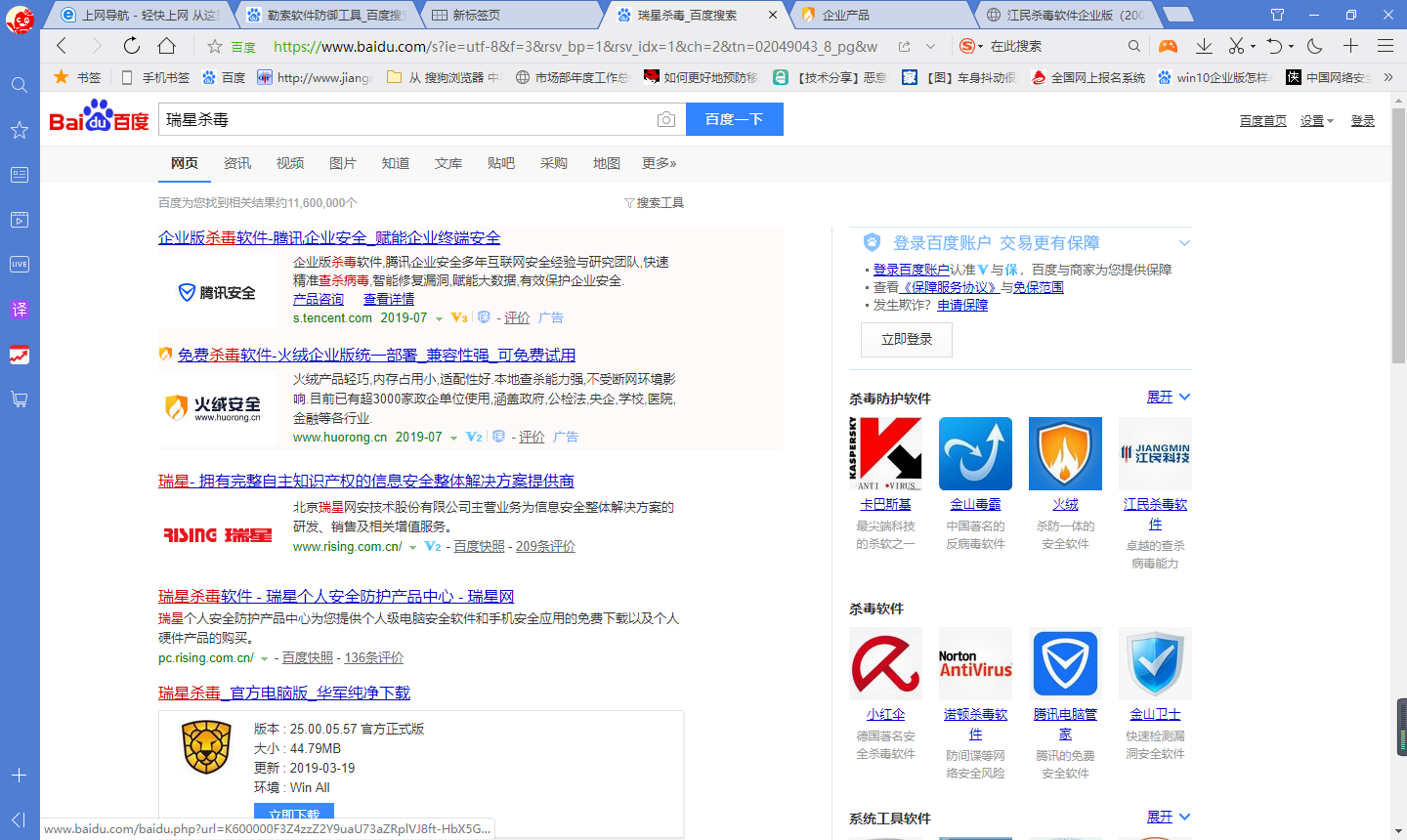Open the dropdown arrow beside www.huorong.cn
This screenshot has height=840, width=1407.
[453, 438]
